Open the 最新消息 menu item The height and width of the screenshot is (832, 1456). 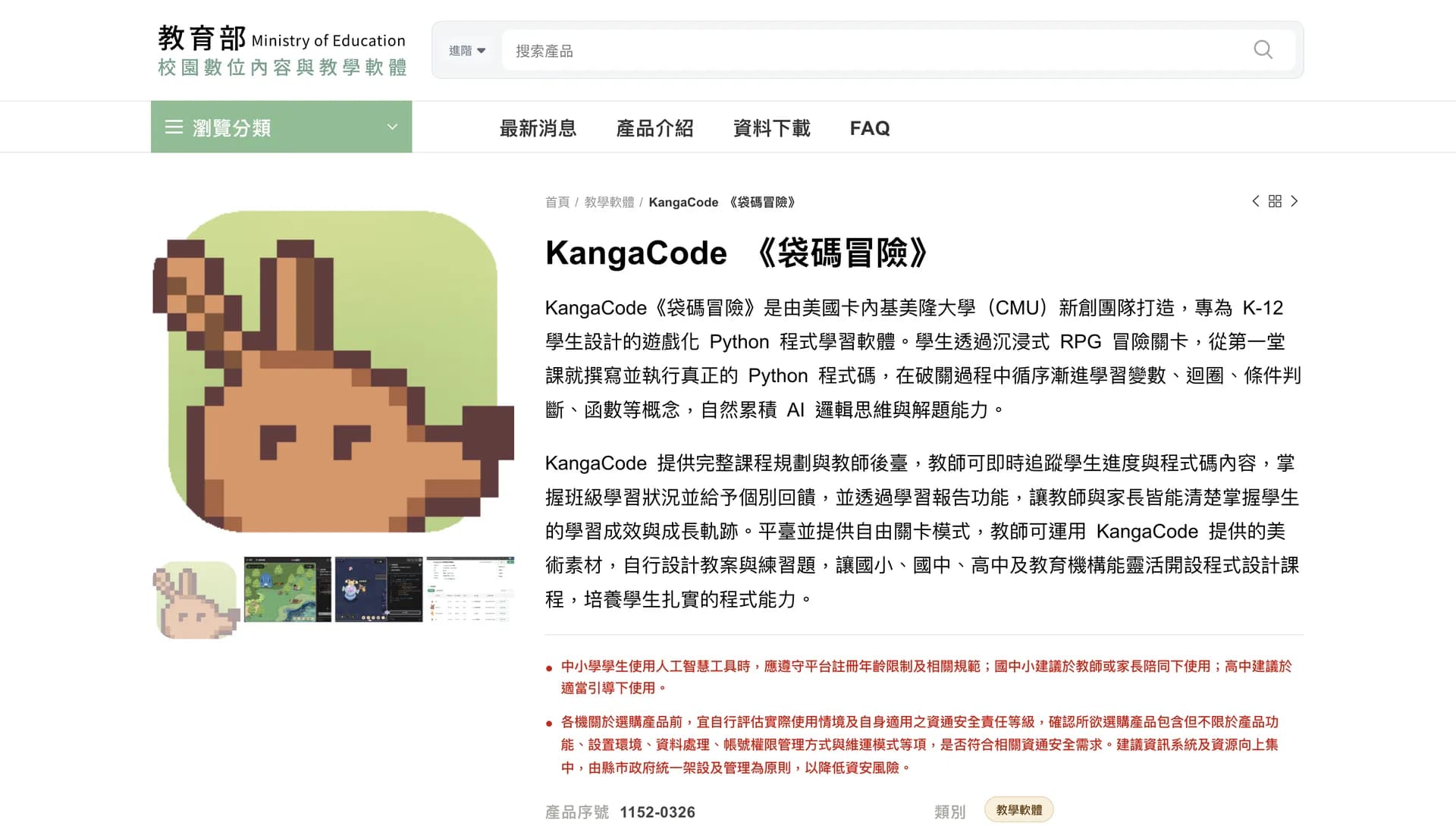(538, 128)
